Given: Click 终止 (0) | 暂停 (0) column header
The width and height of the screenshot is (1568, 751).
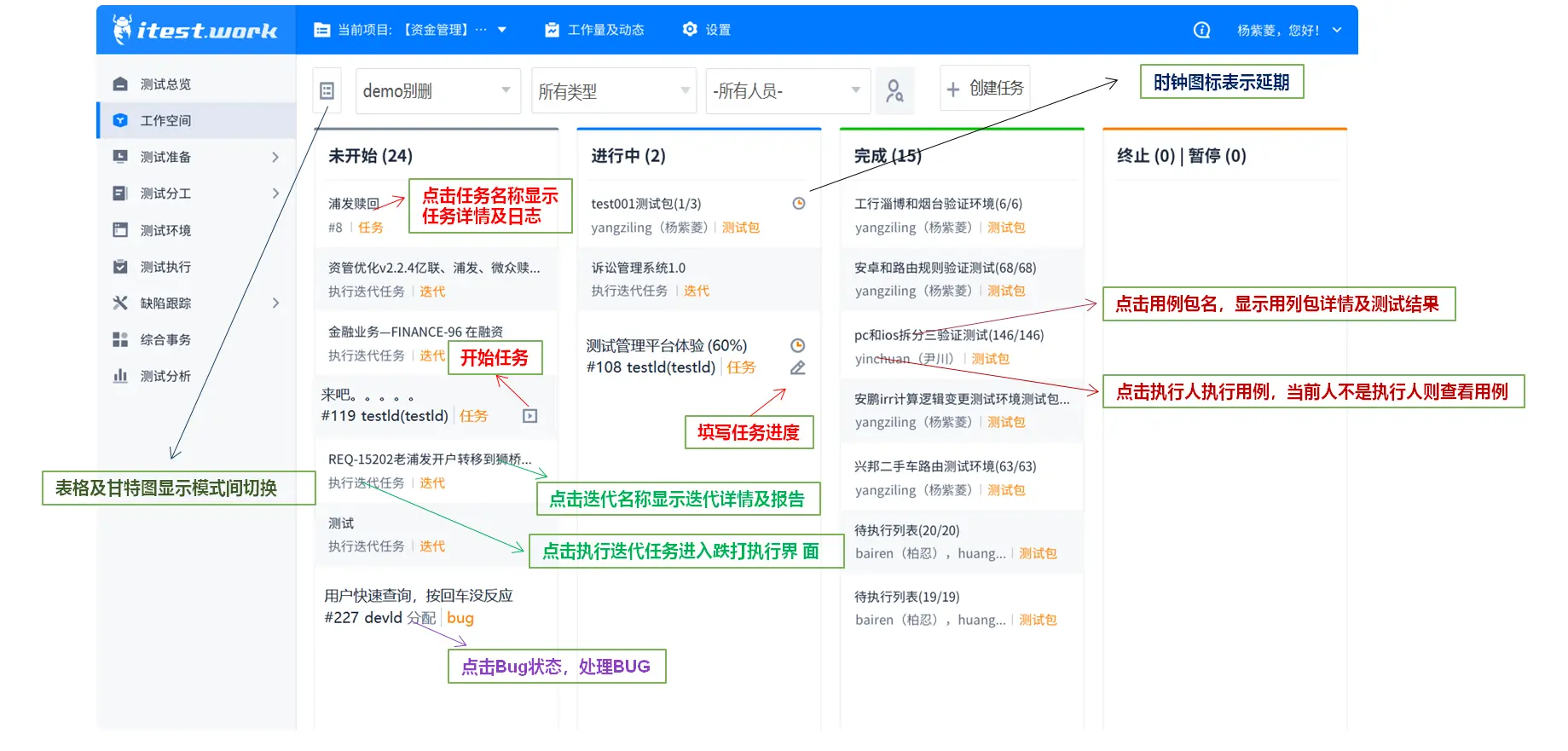Looking at the screenshot, I should (1182, 156).
